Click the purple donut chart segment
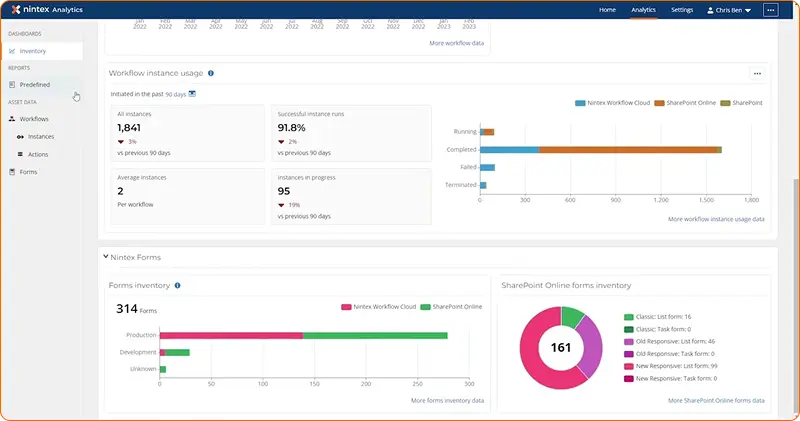Screen dimensions: 800x421 click(x=593, y=347)
